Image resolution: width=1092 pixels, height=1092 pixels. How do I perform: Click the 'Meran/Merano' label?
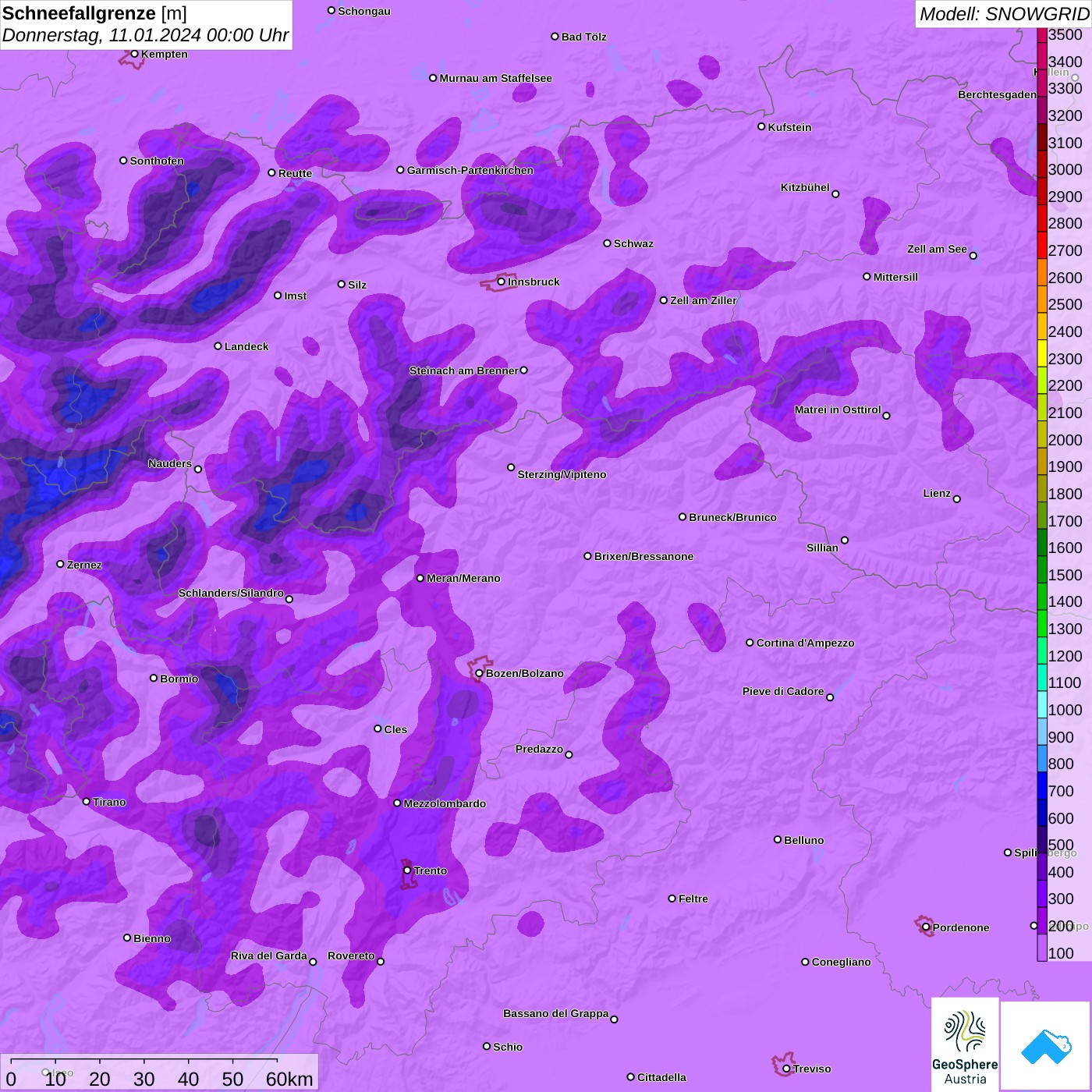[463, 578]
